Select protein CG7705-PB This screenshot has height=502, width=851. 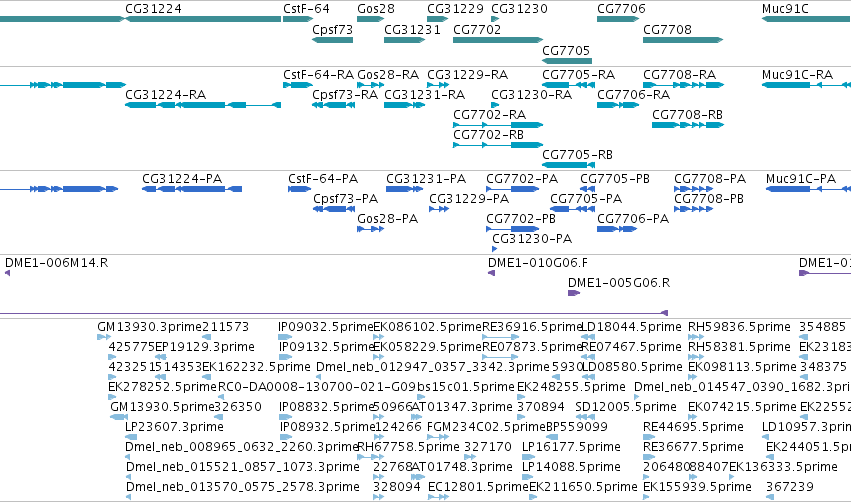[x=614, y=179]
